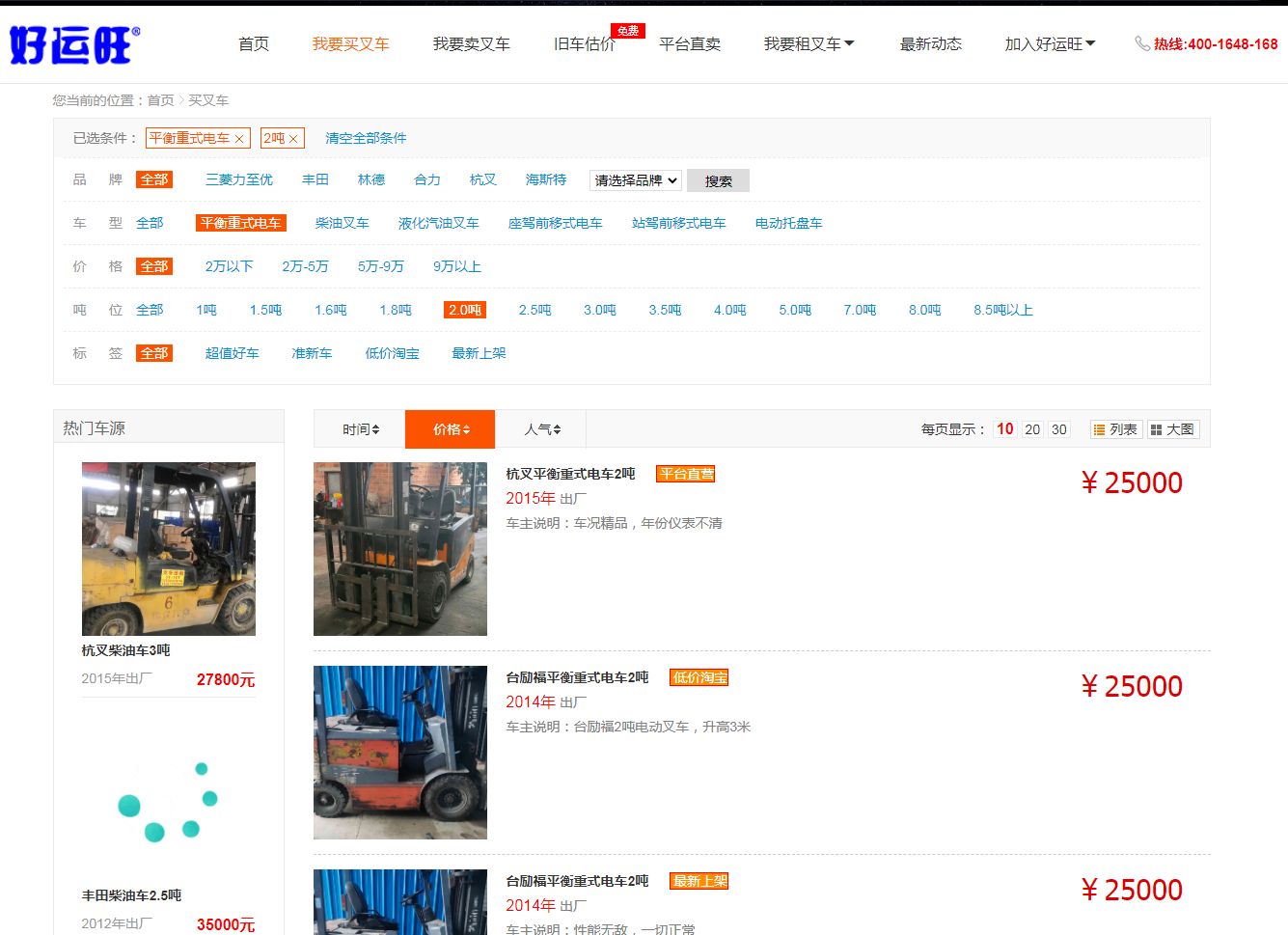Switch to 列表 list view
This screenshot has width=1288, height=935.
[x=1116, y=429]
